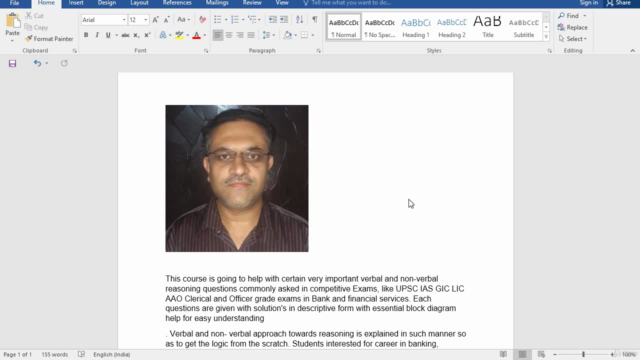Align text to the right

240,35
